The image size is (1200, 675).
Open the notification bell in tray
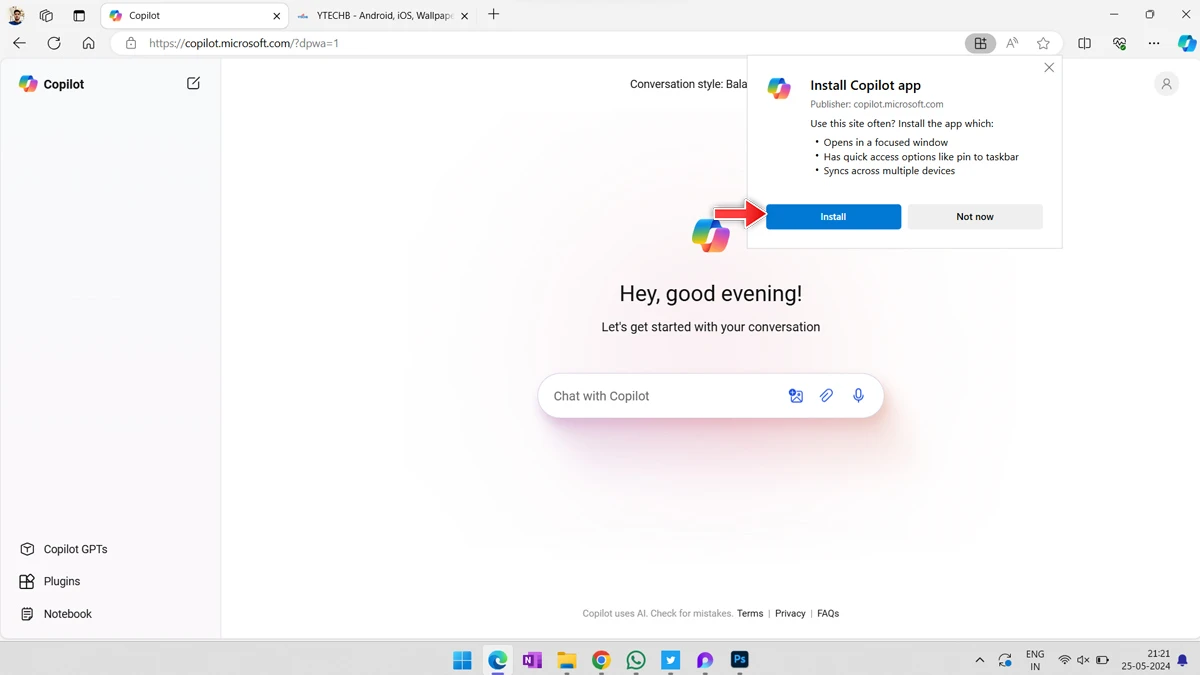(1183, 661)
